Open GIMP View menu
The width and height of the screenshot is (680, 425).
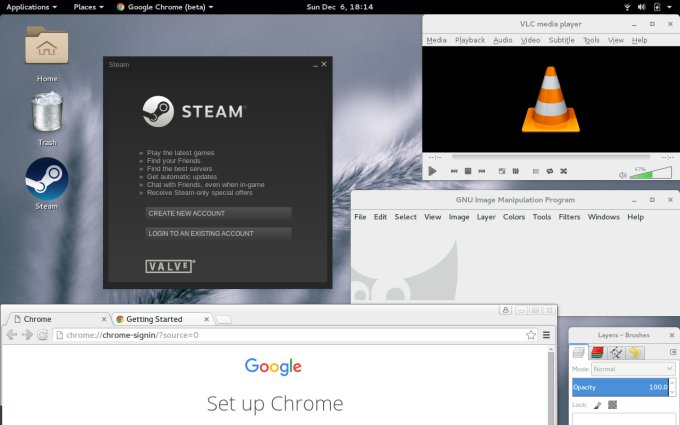(x=432, y=217)
